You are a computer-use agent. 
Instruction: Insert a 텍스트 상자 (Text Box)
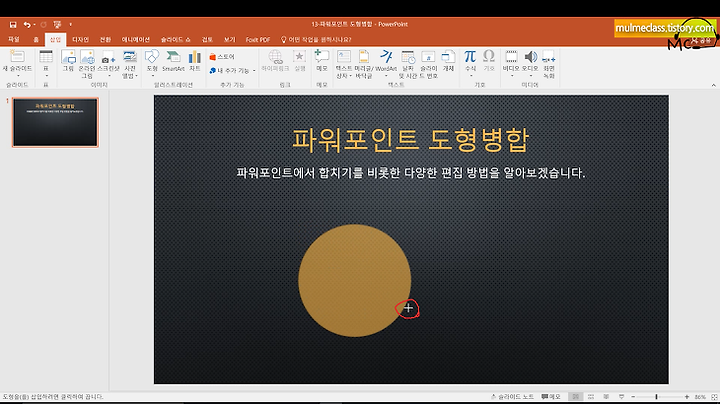[x=344, y=64]
